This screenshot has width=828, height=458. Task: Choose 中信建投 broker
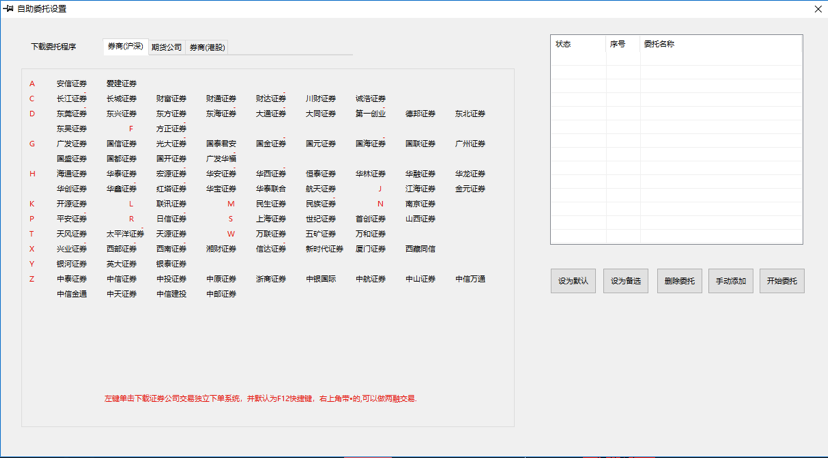point(171,294)
